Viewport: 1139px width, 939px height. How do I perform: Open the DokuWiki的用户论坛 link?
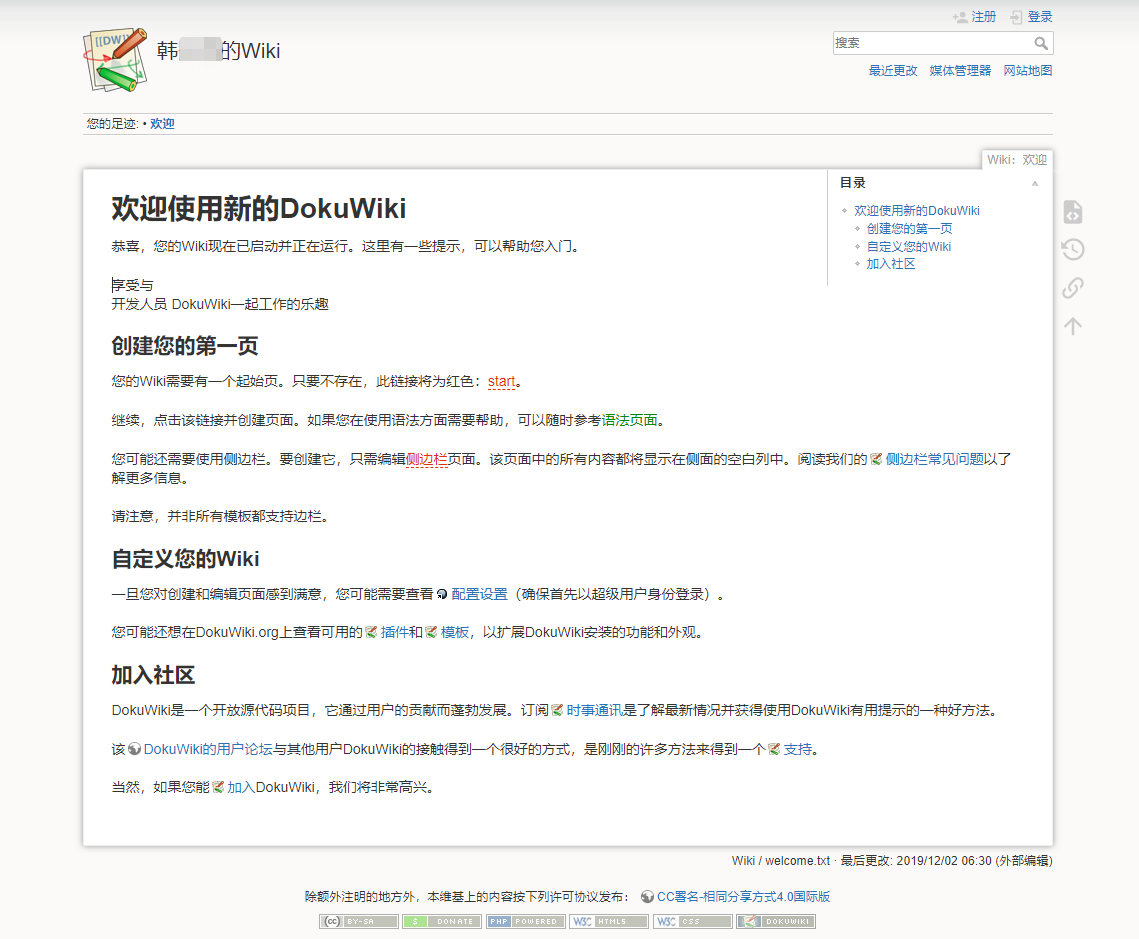coord(208,749)
